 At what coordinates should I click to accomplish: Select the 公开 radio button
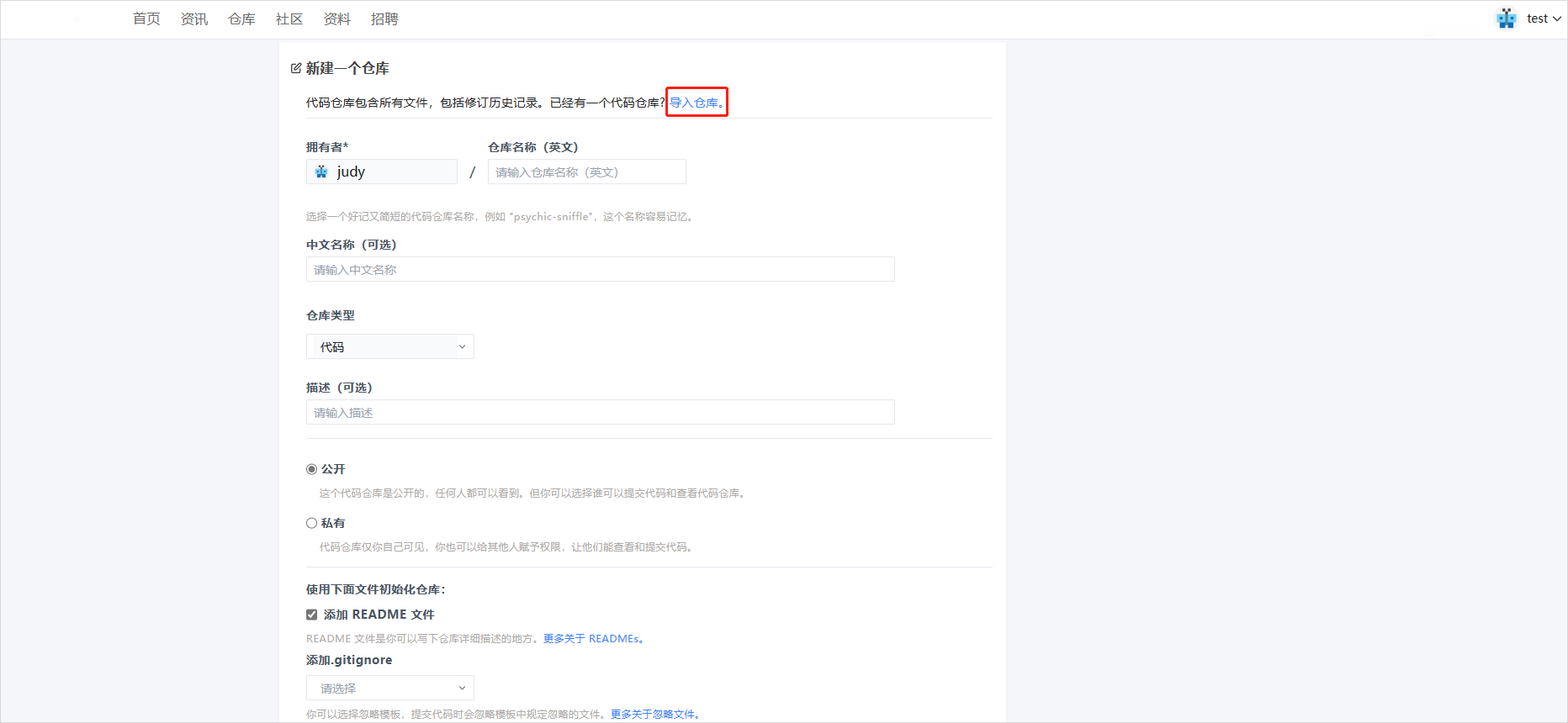click(x=312, y=469)
